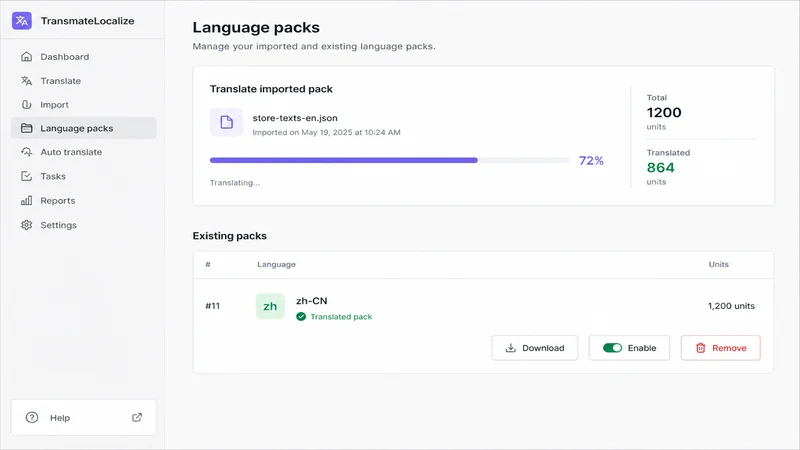Click the Import paperclip icon
The image size is (800, 450).
coord(27,105)
